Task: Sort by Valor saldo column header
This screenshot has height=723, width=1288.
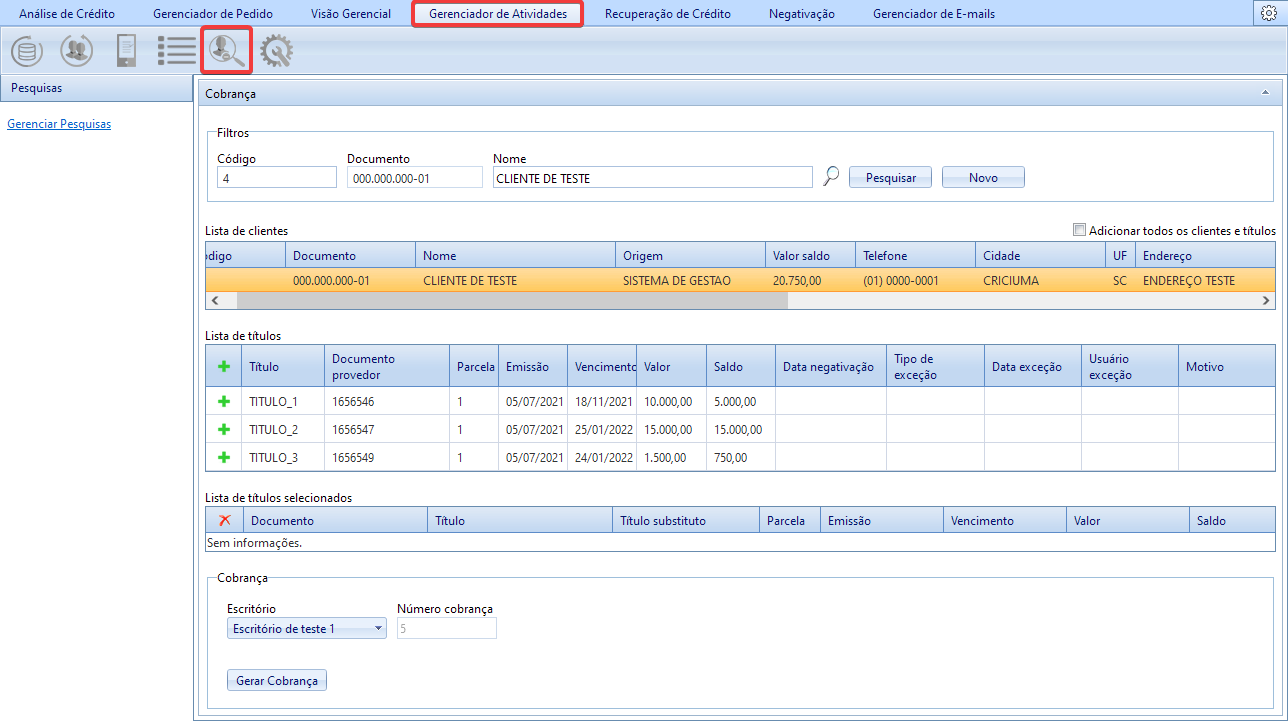Action: tap(810, 256)
